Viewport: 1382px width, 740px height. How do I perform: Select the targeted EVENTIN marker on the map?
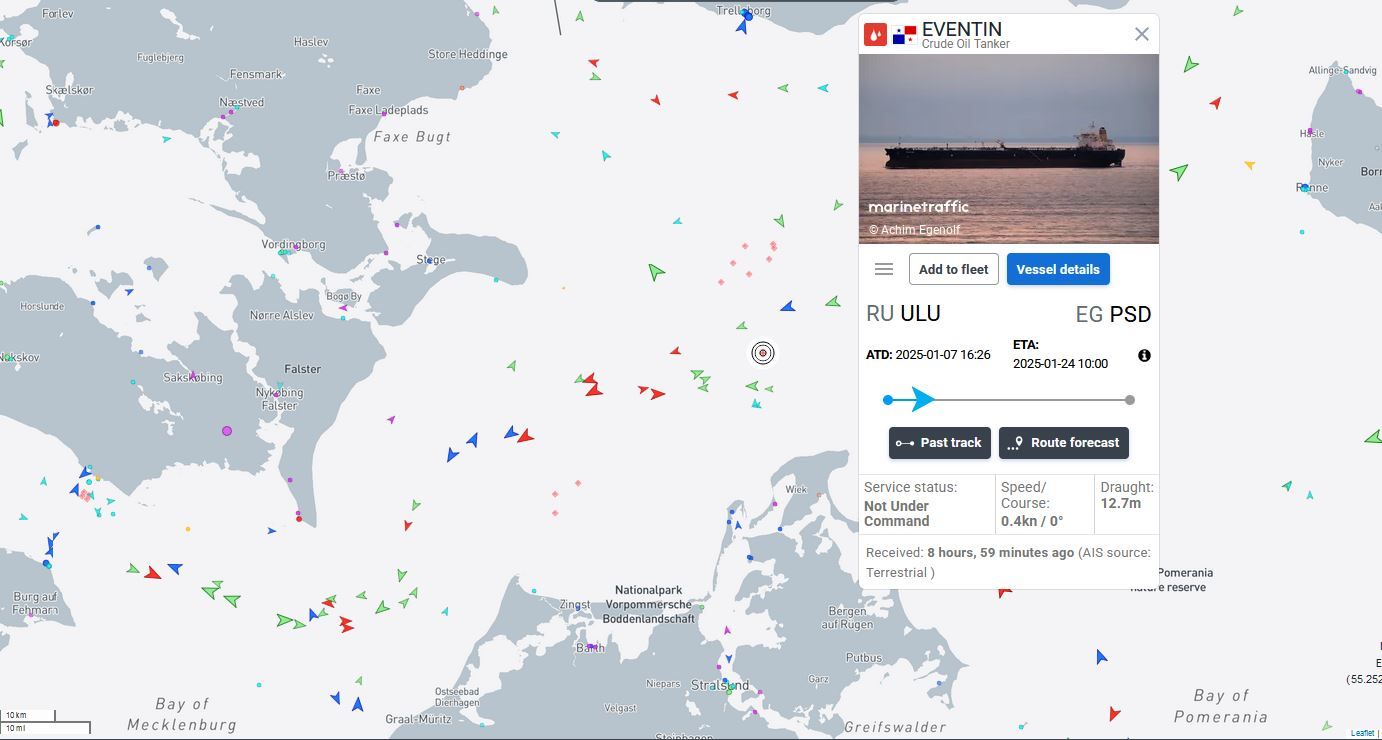pyautogui.click(x=763, y=353)
